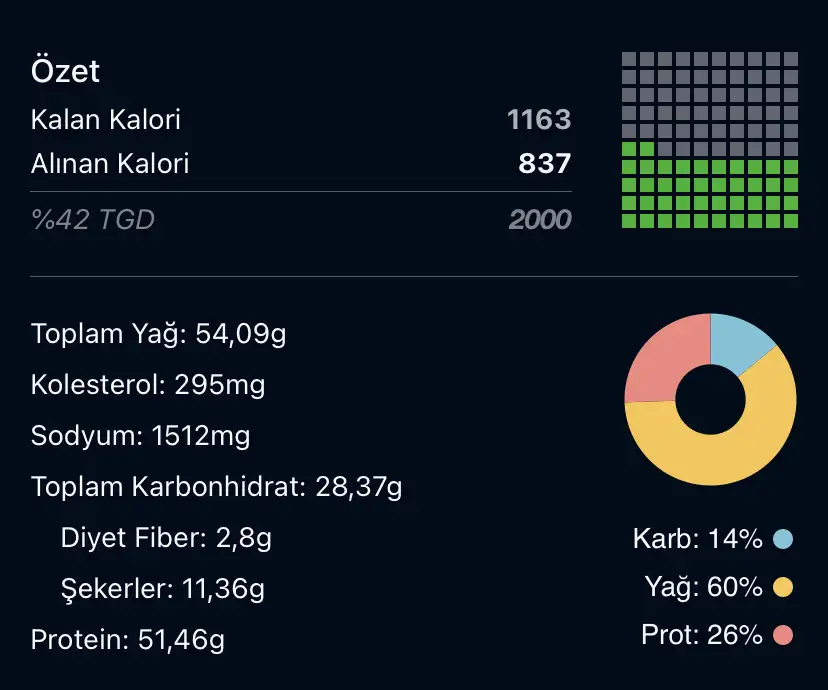Click the pink Prot legend dot

point(783,635)
